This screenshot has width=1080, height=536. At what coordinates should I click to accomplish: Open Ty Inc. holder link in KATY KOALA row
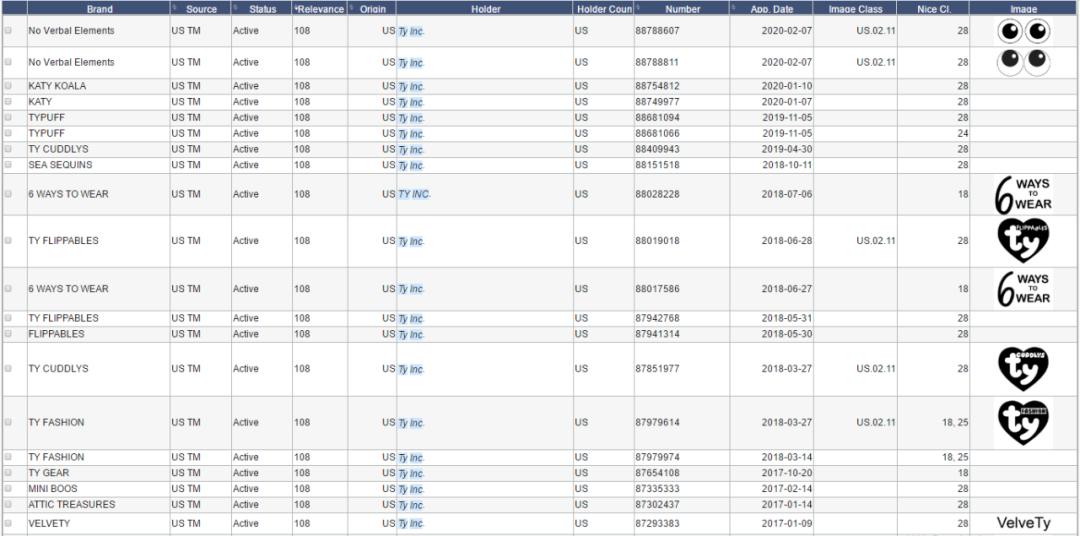411,87
